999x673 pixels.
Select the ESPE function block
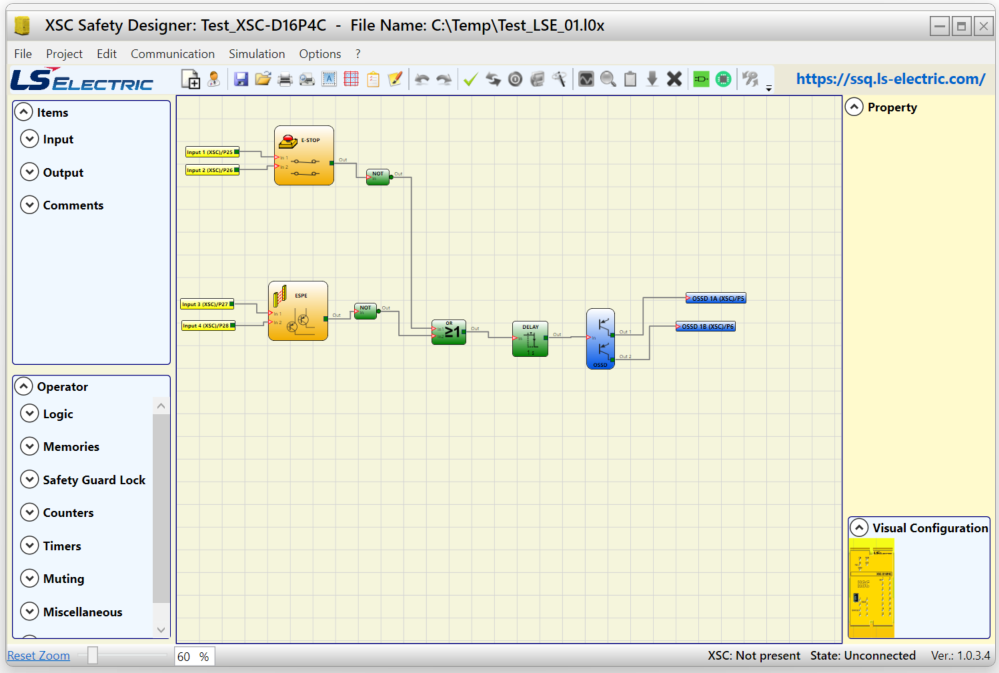[298, 311]
